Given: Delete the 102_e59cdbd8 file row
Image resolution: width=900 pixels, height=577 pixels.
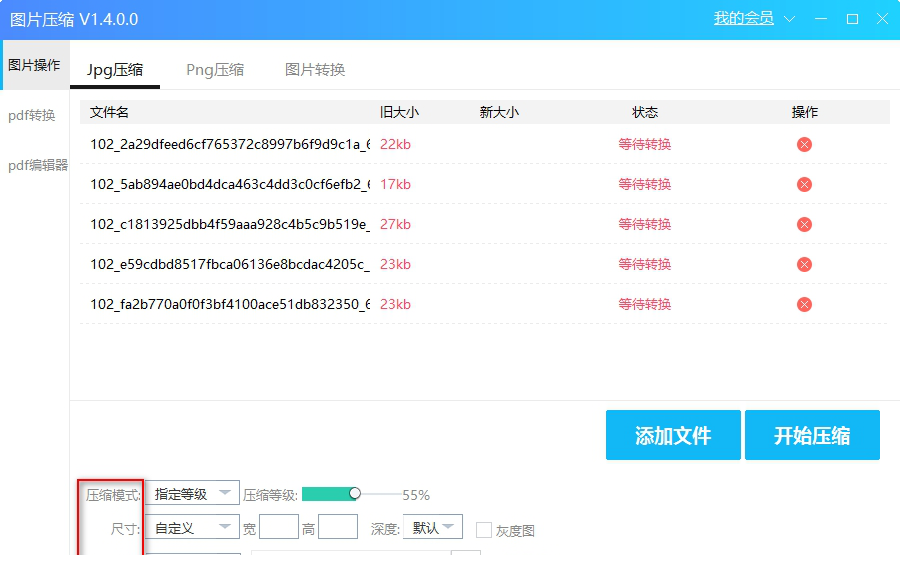Looking at the screenshot, I should point(804,264).
